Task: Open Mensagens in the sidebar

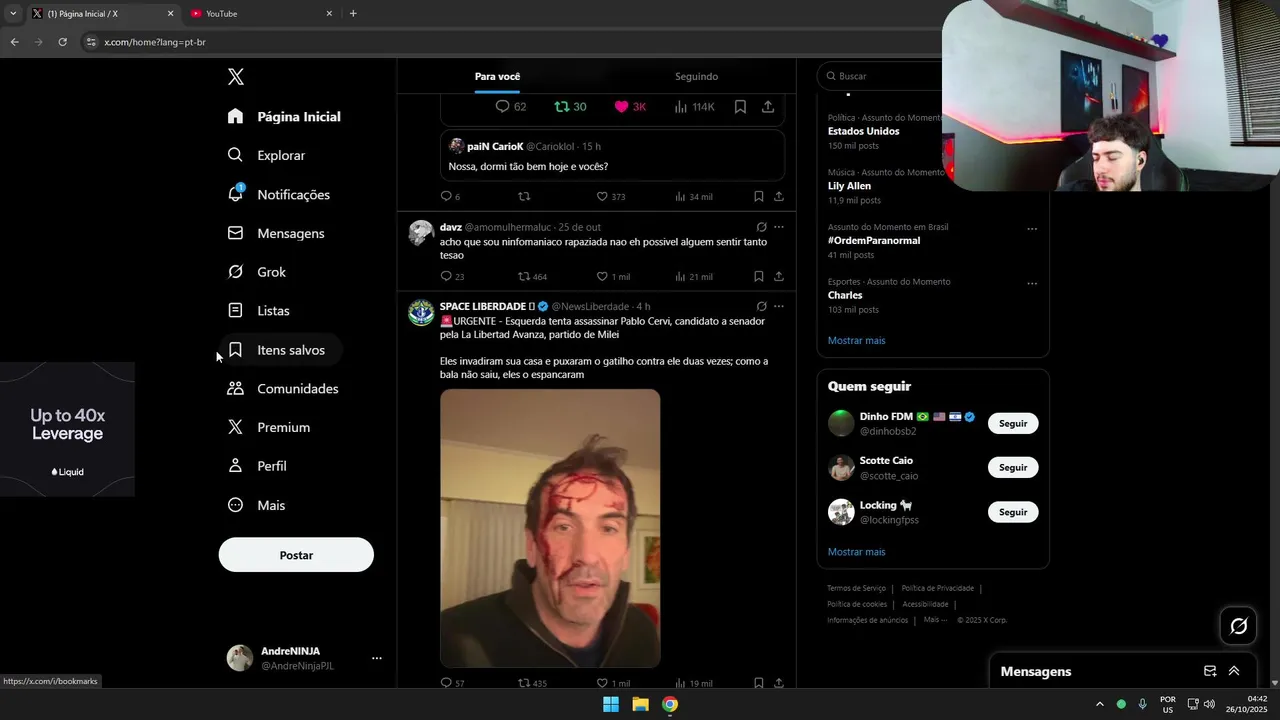Action: [277, 233]
